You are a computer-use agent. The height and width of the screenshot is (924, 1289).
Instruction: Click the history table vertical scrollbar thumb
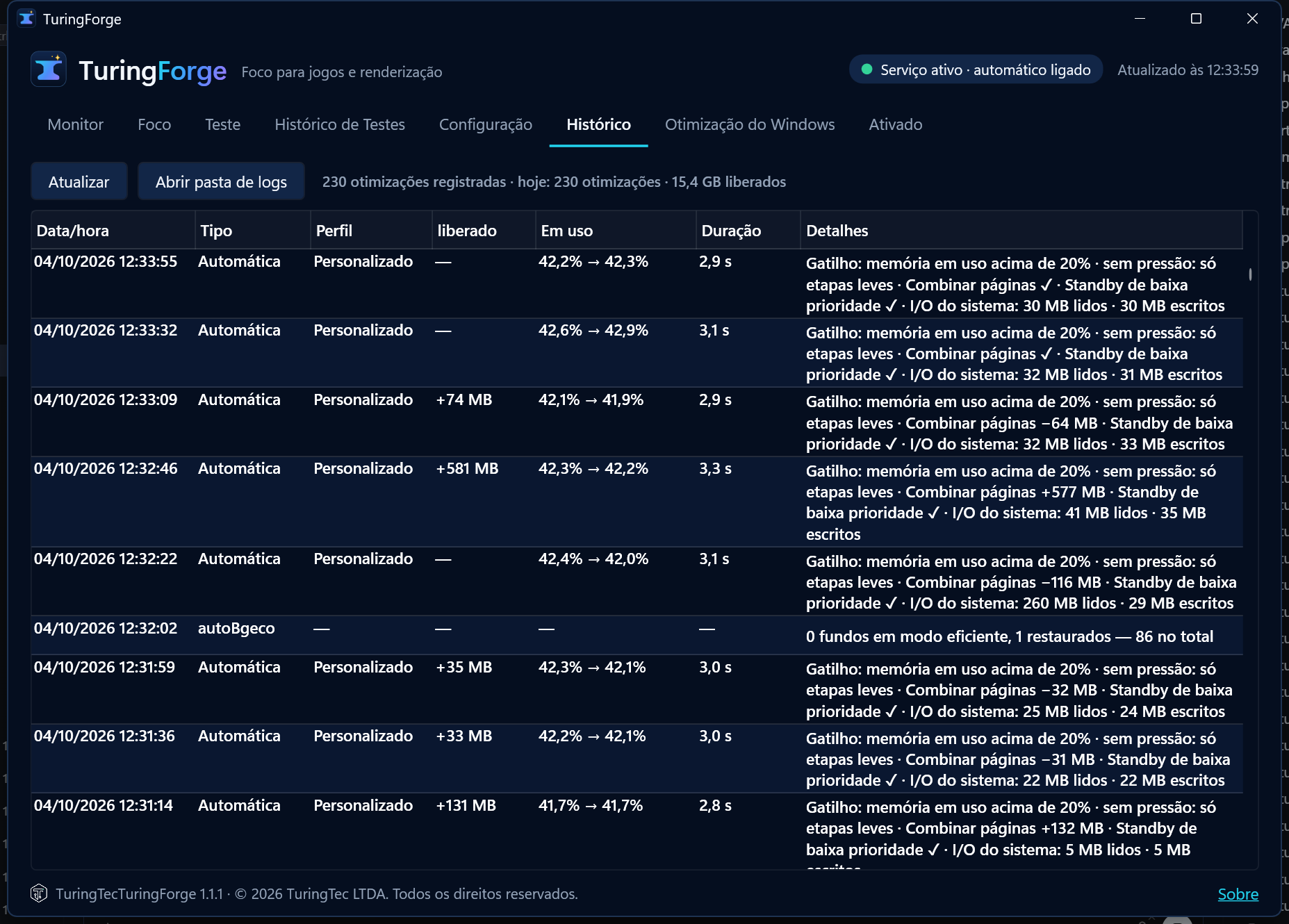click(1250, 274)
